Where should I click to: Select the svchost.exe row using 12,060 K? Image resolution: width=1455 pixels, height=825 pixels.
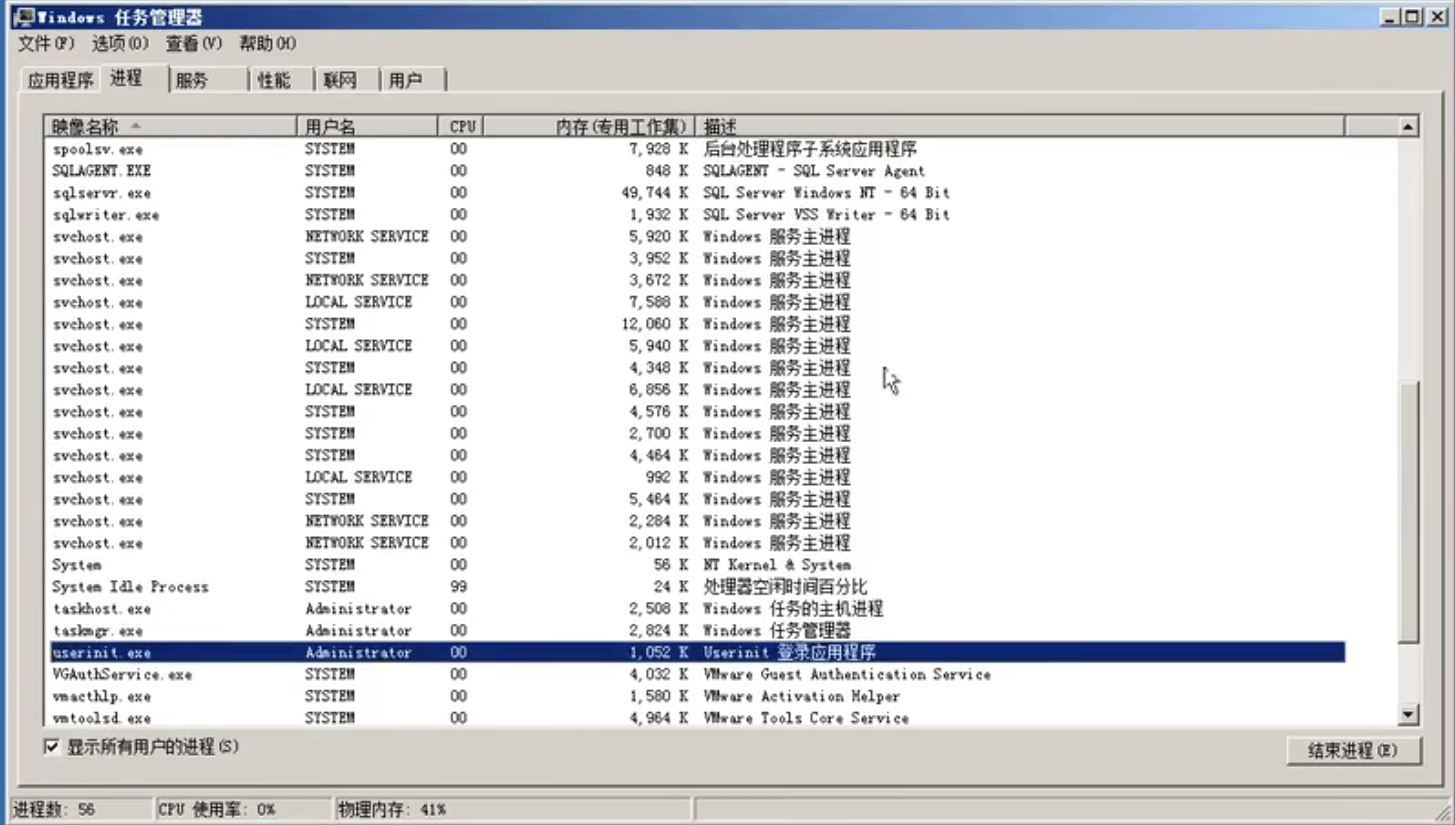[697, 324]
